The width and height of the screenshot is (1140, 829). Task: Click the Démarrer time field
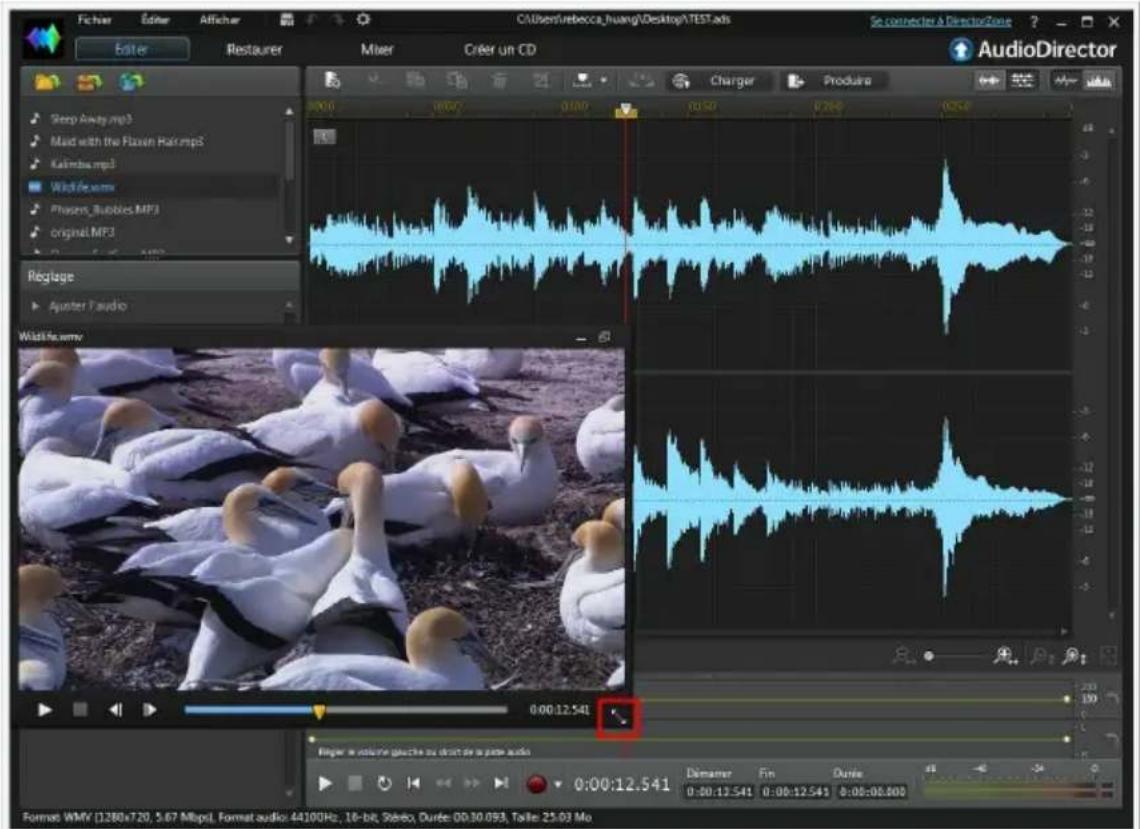click(718, 792)
